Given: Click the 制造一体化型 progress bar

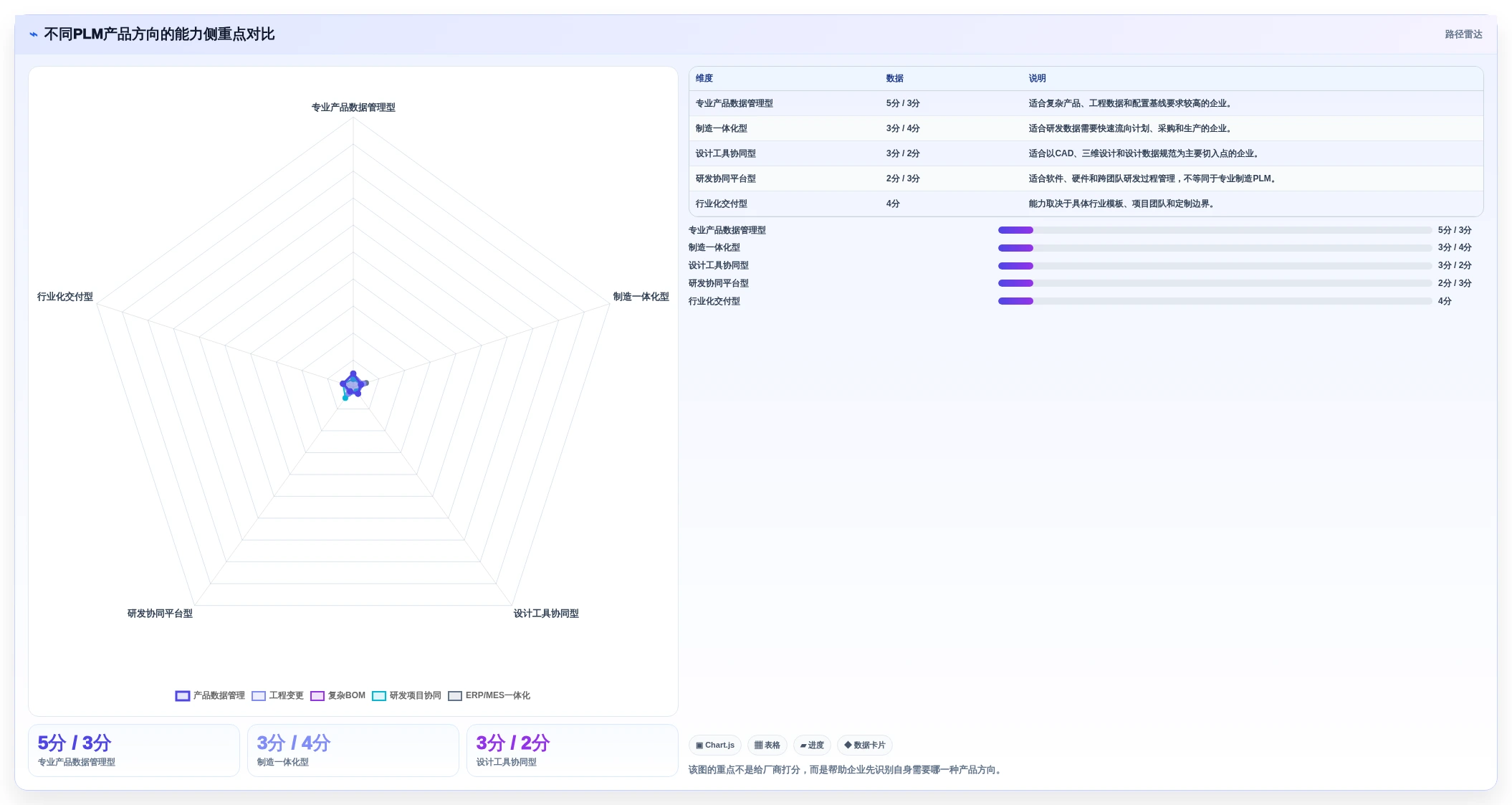Looking at the screenshot, I should [1215, 248].
